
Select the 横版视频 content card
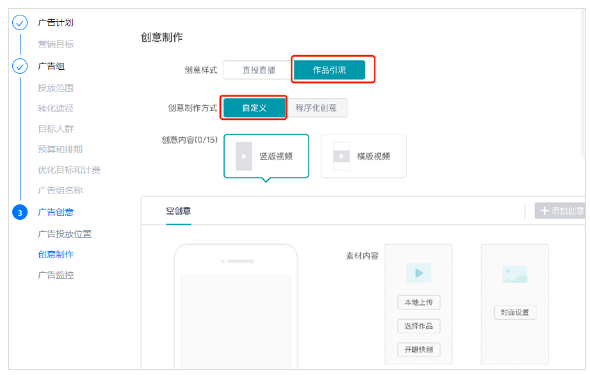tap(363, 156)
